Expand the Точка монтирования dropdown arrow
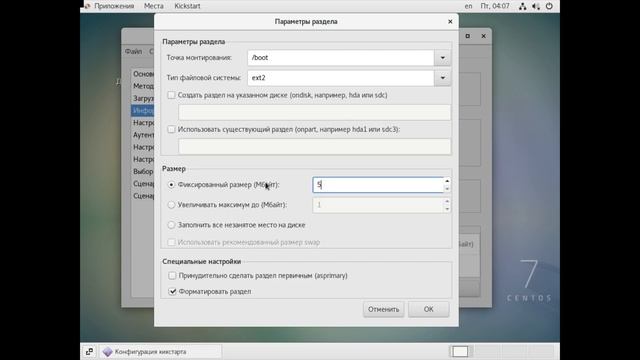640x360 pixels. point(442,58)
